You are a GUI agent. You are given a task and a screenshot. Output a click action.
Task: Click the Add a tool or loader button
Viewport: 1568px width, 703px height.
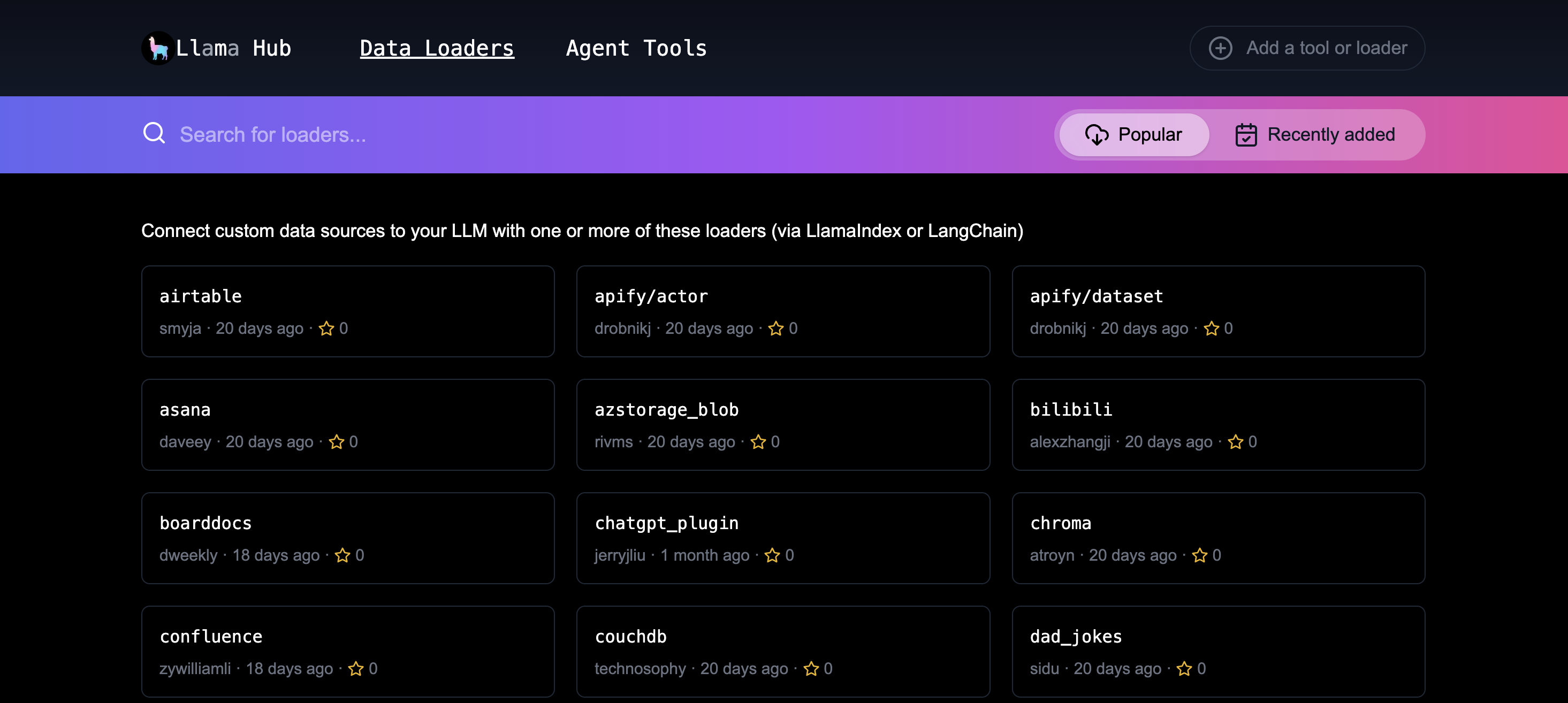[x=1307, y=47]
